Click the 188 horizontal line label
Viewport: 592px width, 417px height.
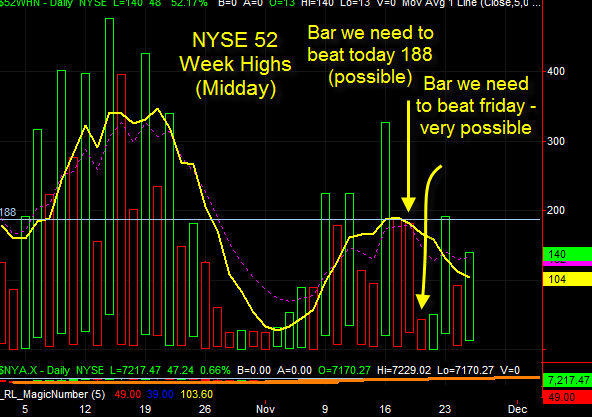[x=8, y=212]
